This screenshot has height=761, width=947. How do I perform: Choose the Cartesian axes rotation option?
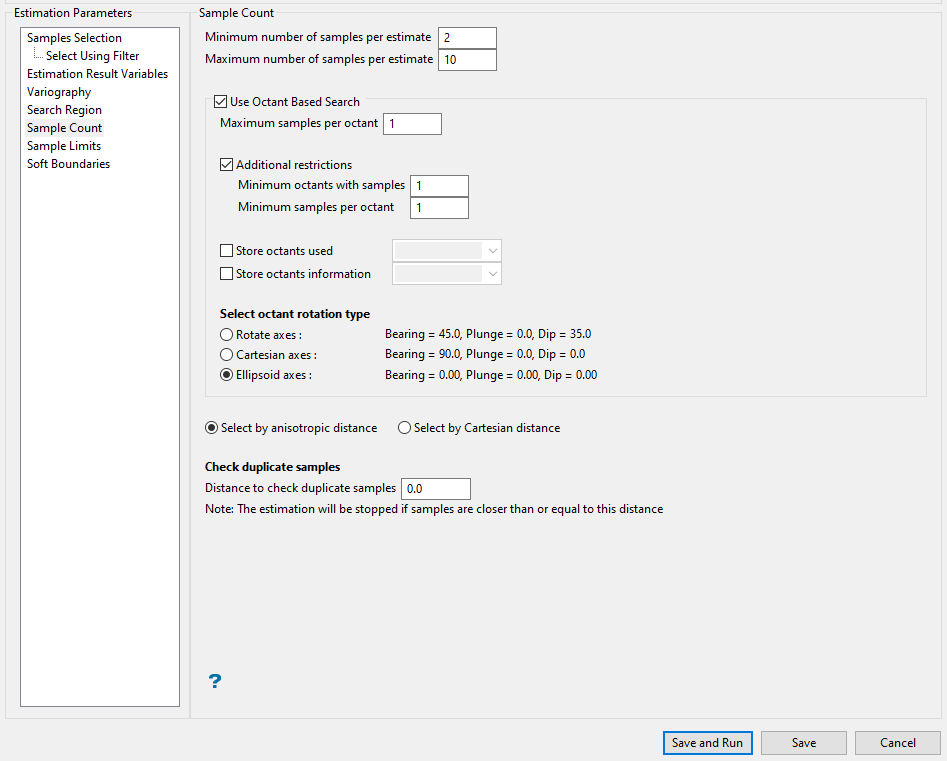coord(227,355)
